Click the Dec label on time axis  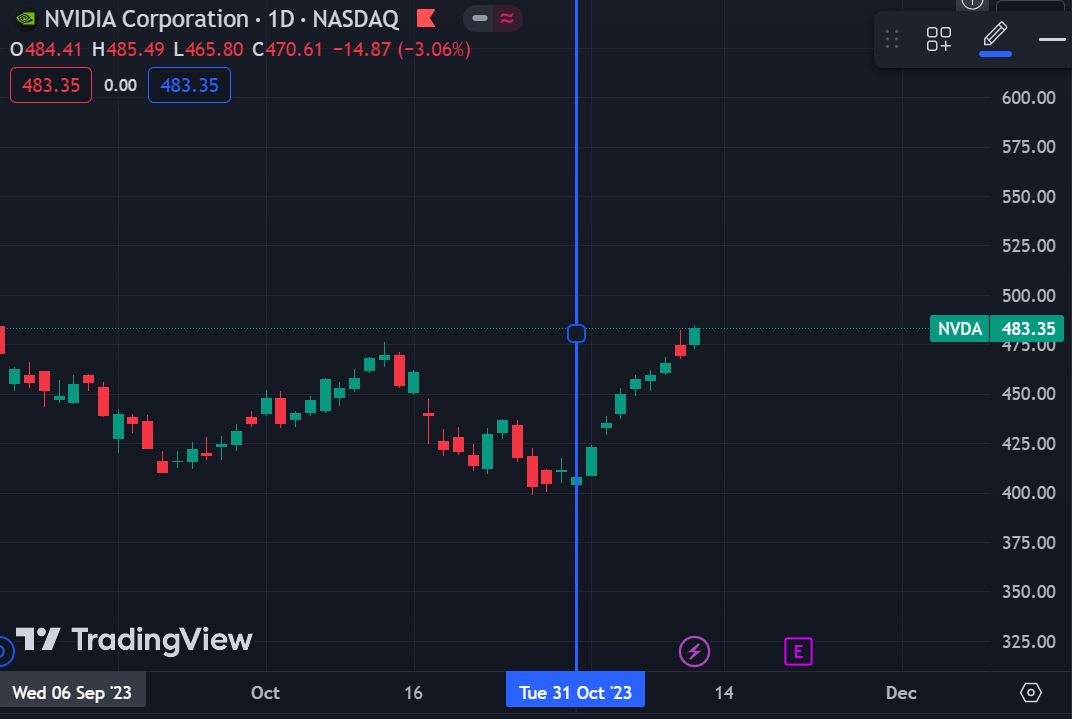pos(901,693)
